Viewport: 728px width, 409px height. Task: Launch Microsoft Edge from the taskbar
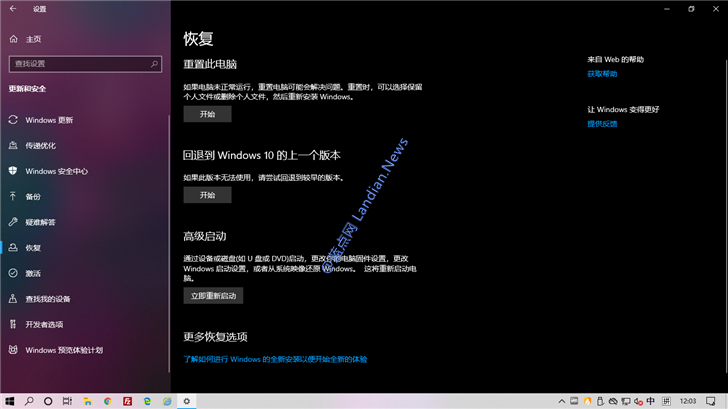coord(147,401)
